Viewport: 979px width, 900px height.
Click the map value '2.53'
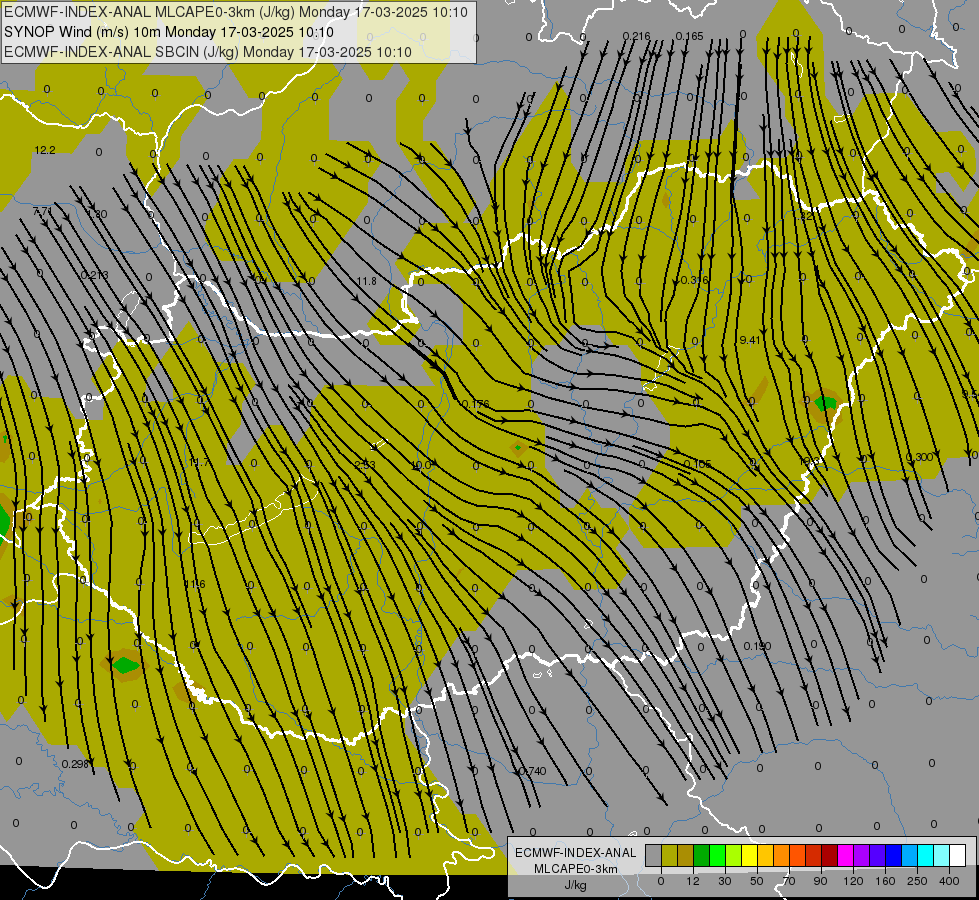click(x=365, y=465)
